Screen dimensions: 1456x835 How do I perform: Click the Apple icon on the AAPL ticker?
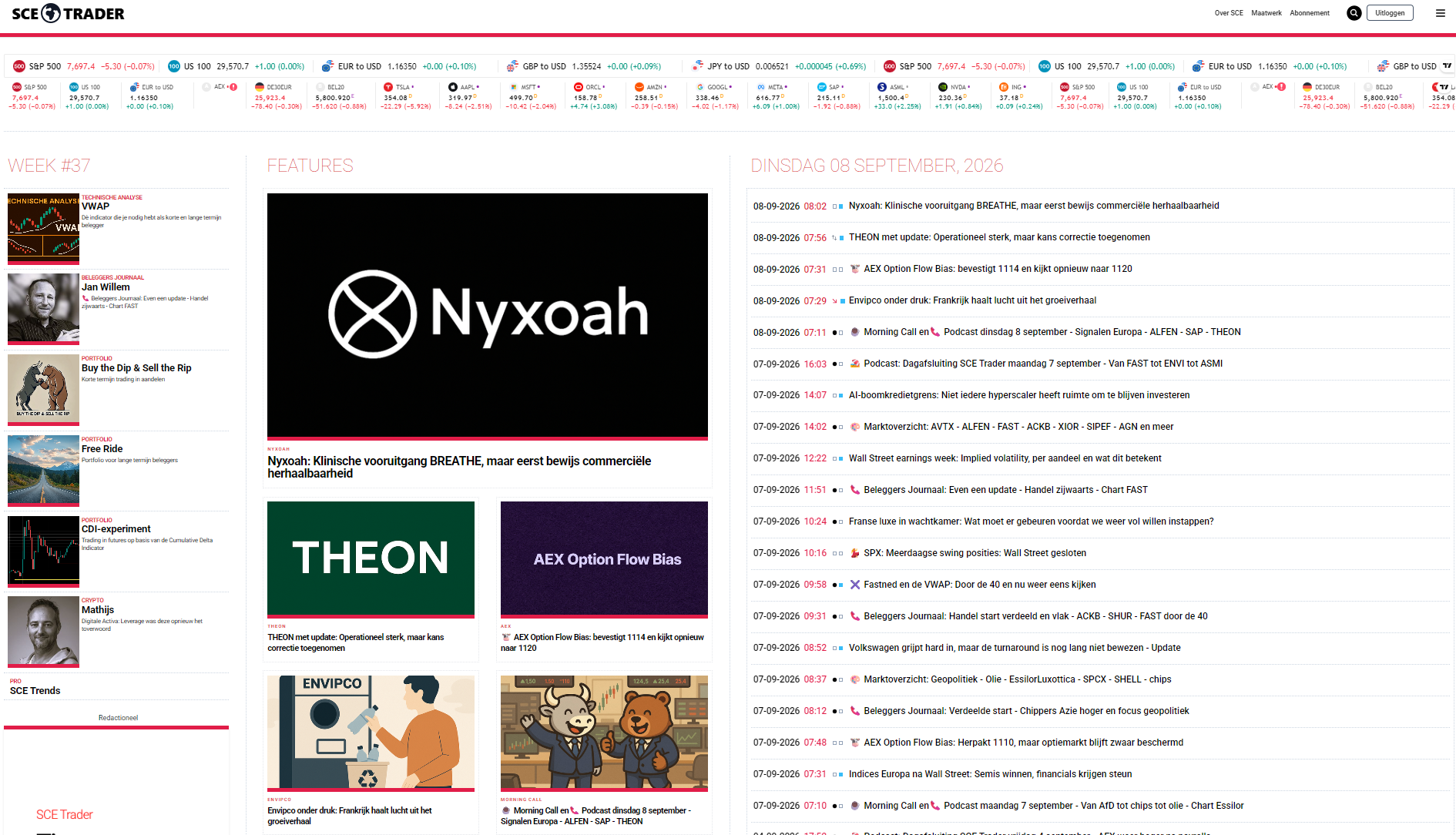coord(453,87)
